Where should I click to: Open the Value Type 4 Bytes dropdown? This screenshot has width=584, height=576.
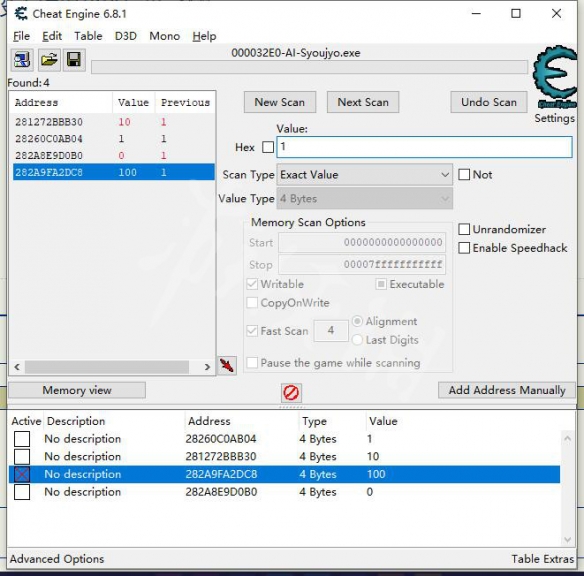pyautogui.click(x=364, y=198)
